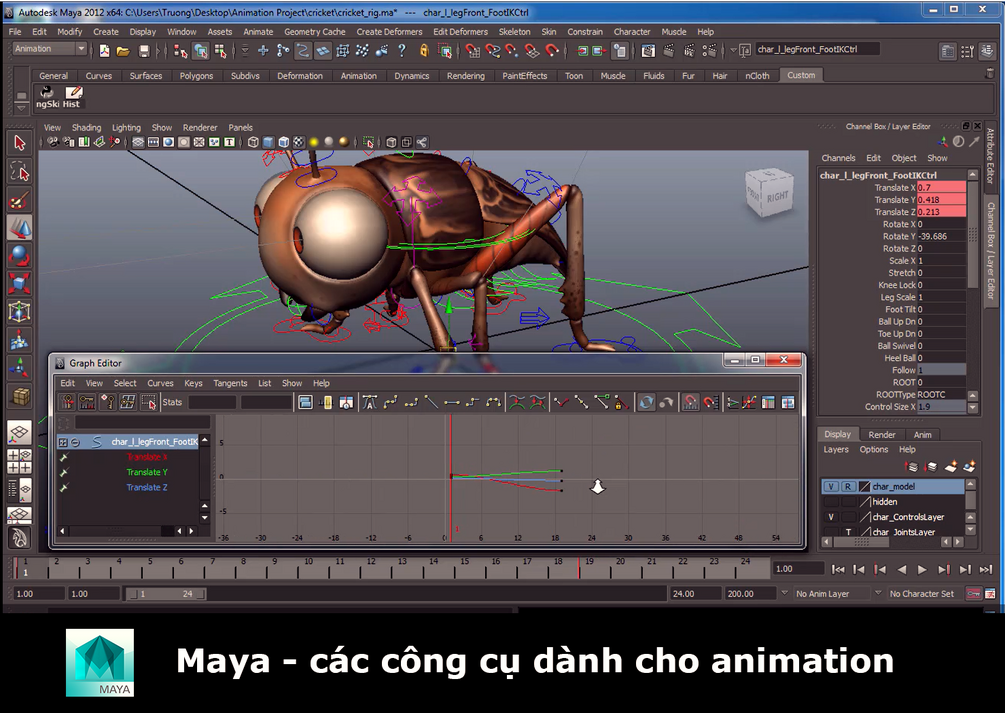Apply Linear tangents in Graph Editor
The image size is (1005, 713).
[x=431, y=402]
